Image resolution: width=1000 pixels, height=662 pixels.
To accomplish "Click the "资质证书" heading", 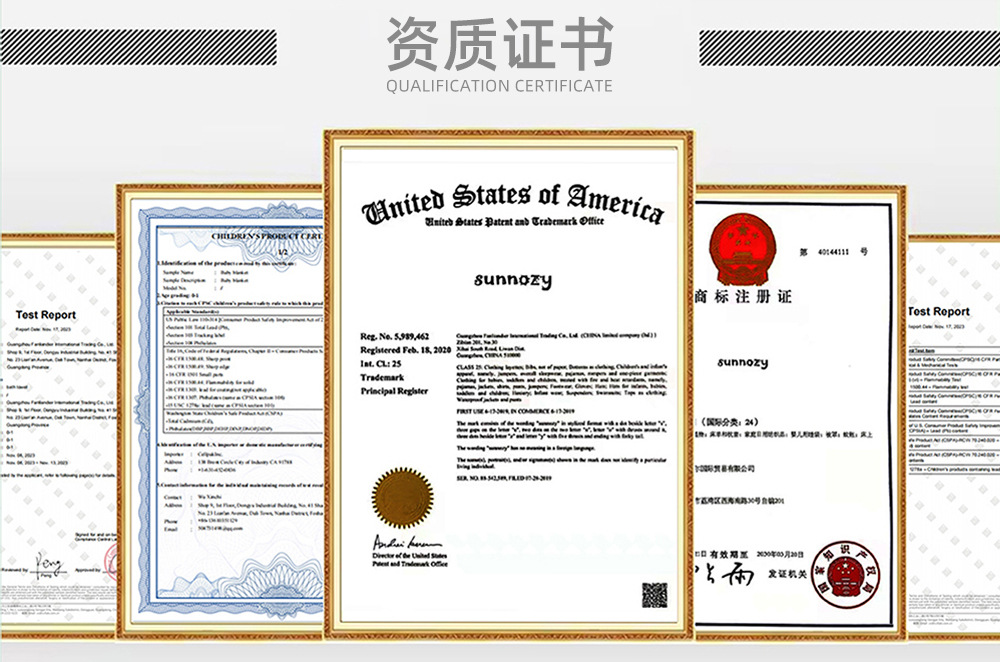I will (499, 43).
